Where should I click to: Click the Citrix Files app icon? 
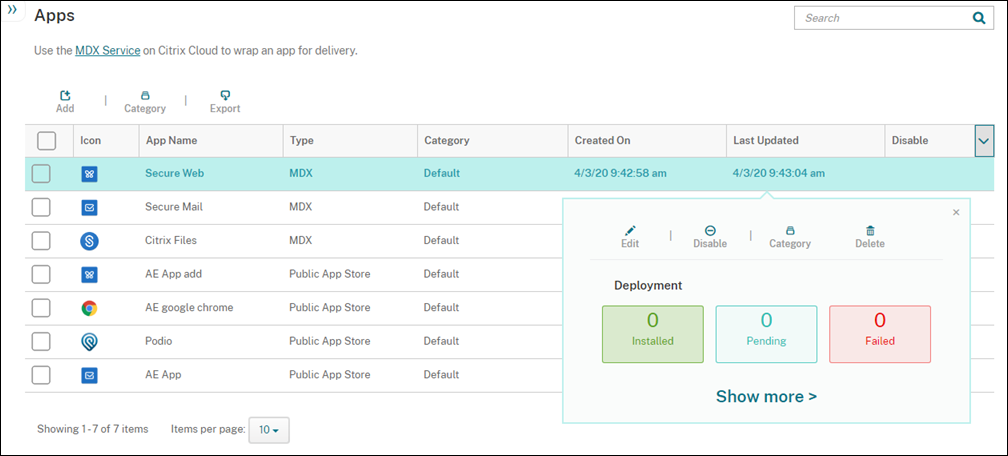coord(89,241)
